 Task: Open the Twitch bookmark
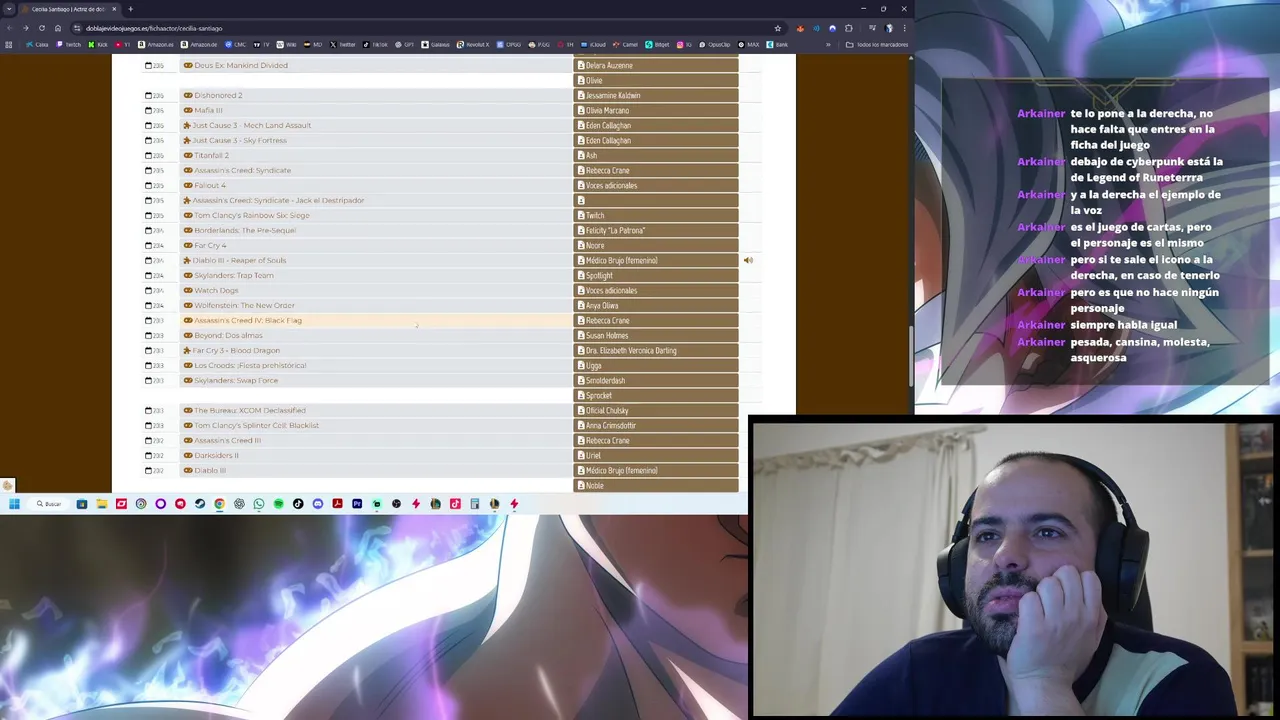coord(68,44)
